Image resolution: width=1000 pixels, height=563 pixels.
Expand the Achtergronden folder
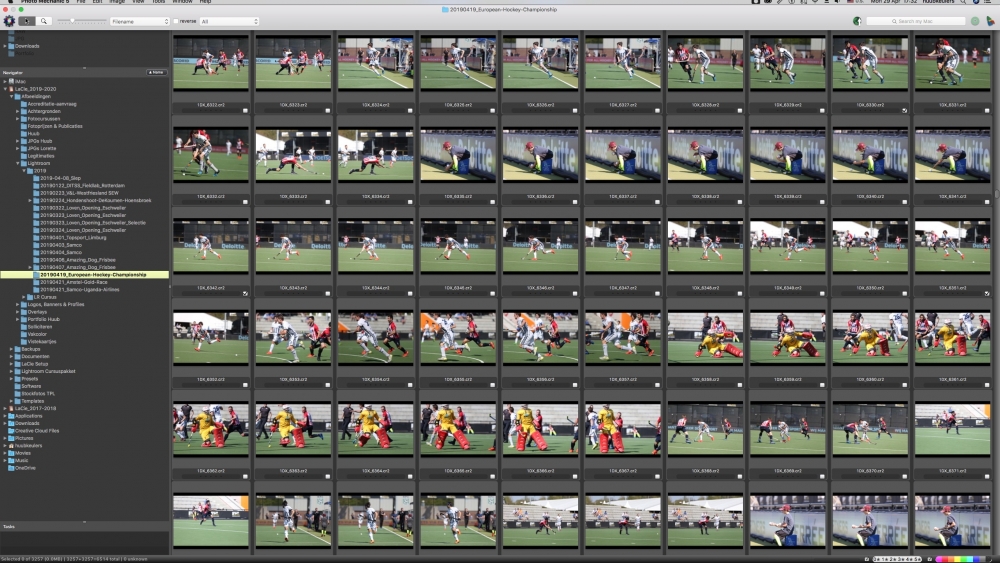point(17,112)
